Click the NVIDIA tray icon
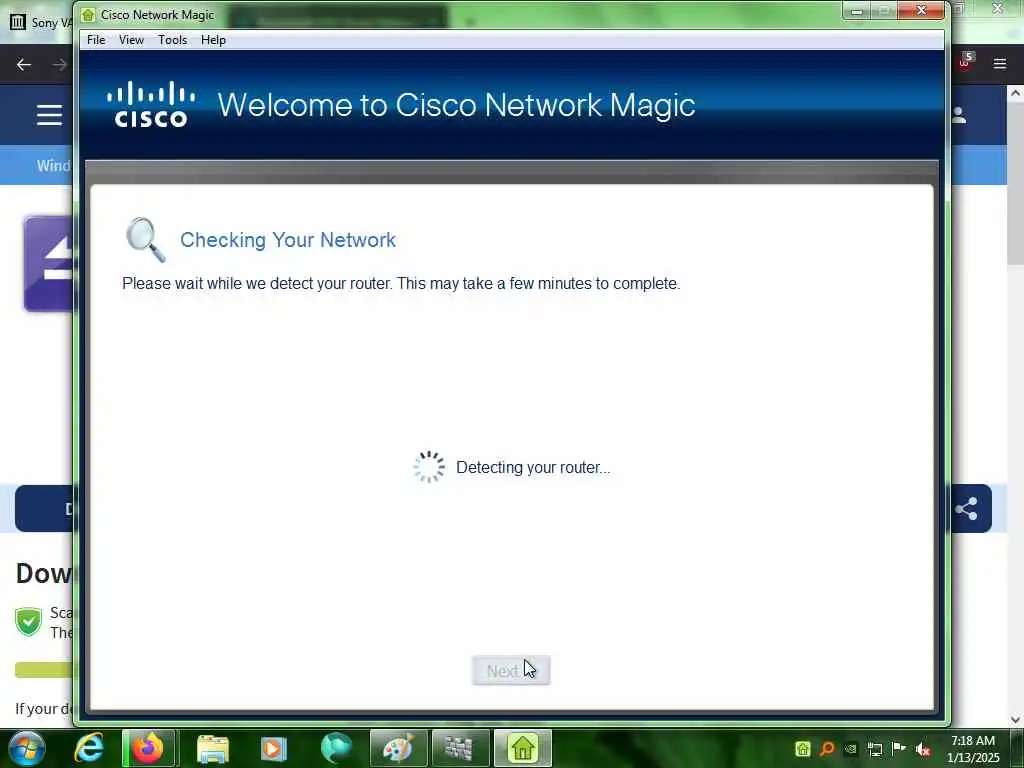1024x768 pixels. coord(851,748)
